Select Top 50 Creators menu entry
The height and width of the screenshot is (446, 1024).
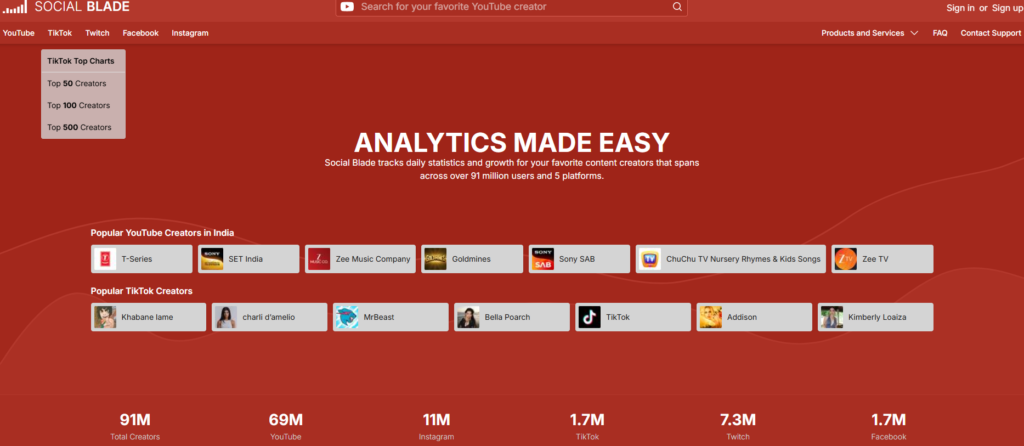click(x=83, y=84)
